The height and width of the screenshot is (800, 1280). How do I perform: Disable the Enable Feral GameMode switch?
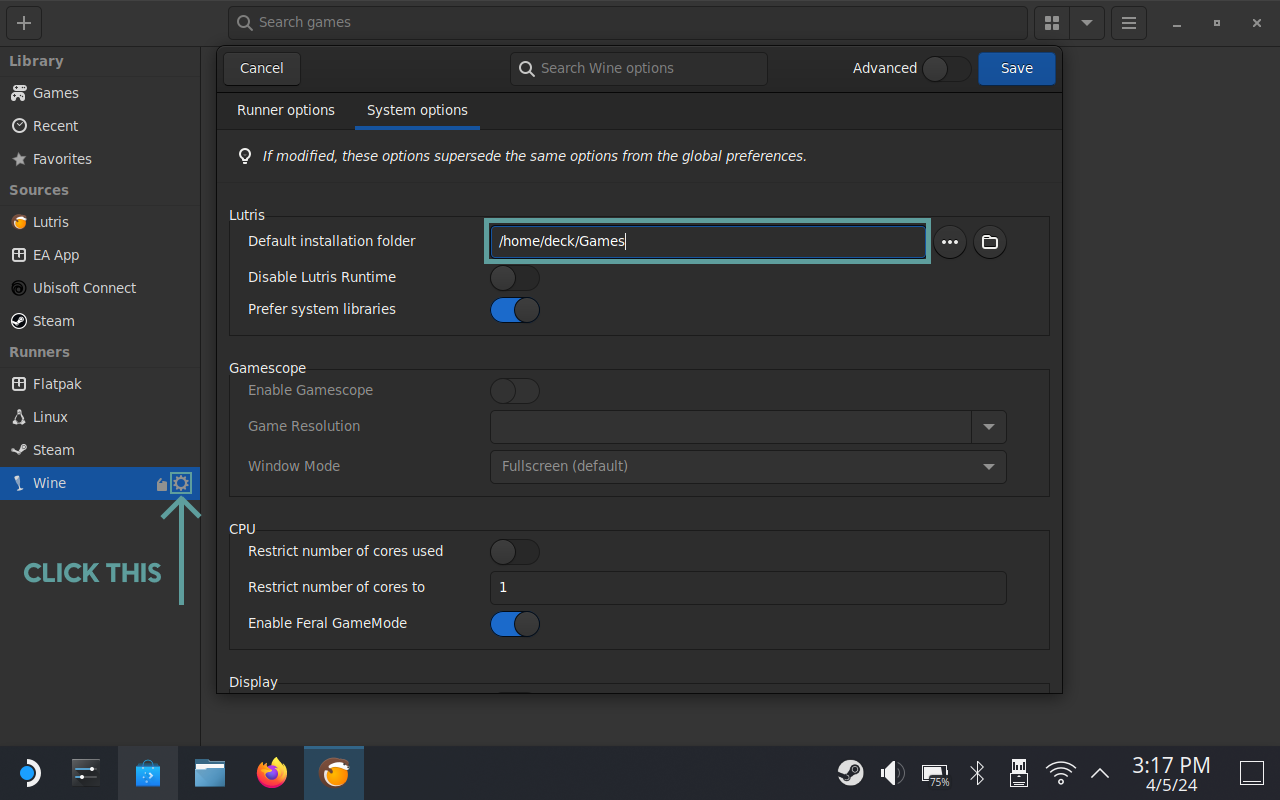point(514,624)
